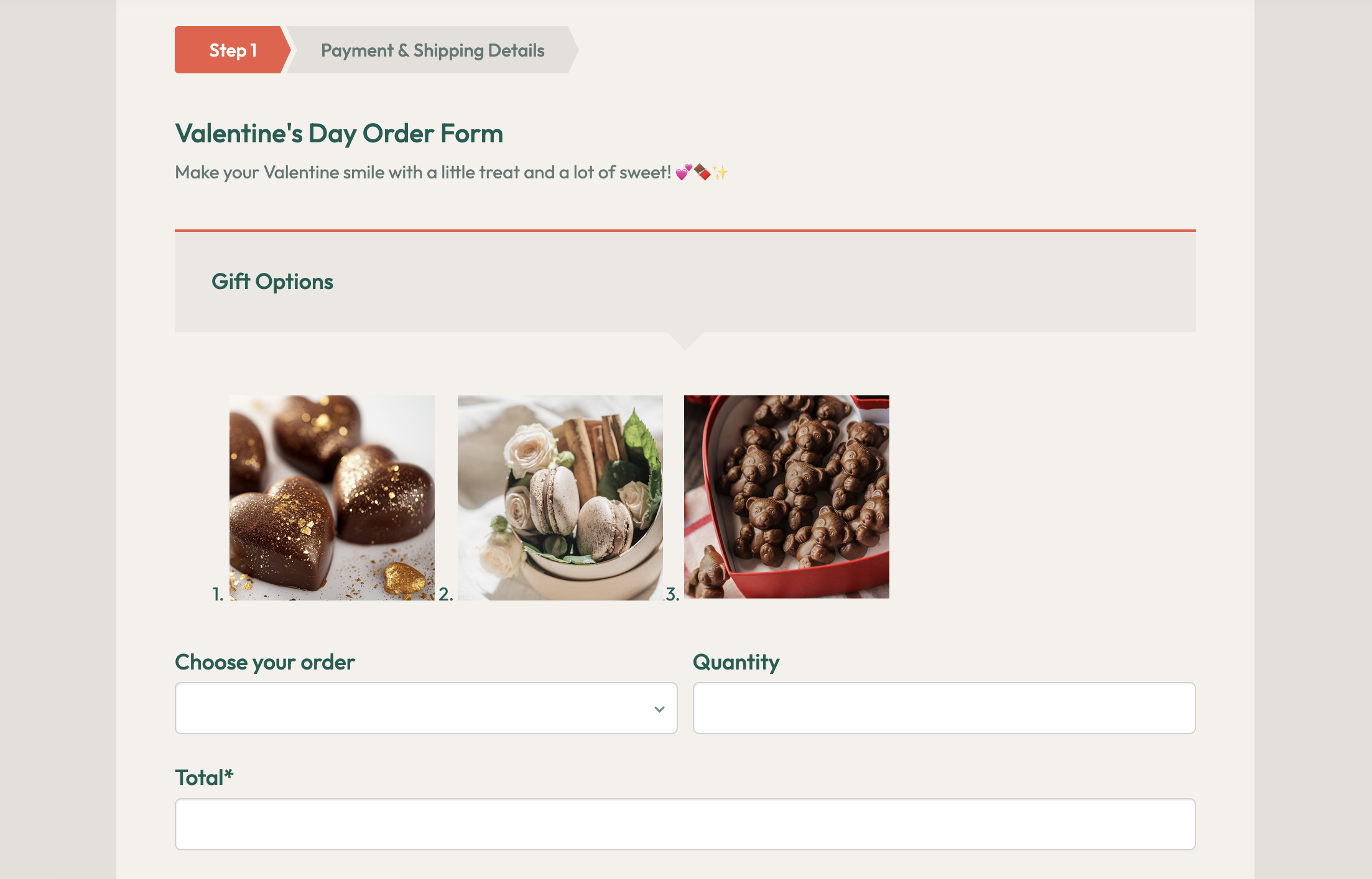Click the sparkles emoji in subtitle
The height and width of the screenshot is (879, 1372).
[720, 172]
